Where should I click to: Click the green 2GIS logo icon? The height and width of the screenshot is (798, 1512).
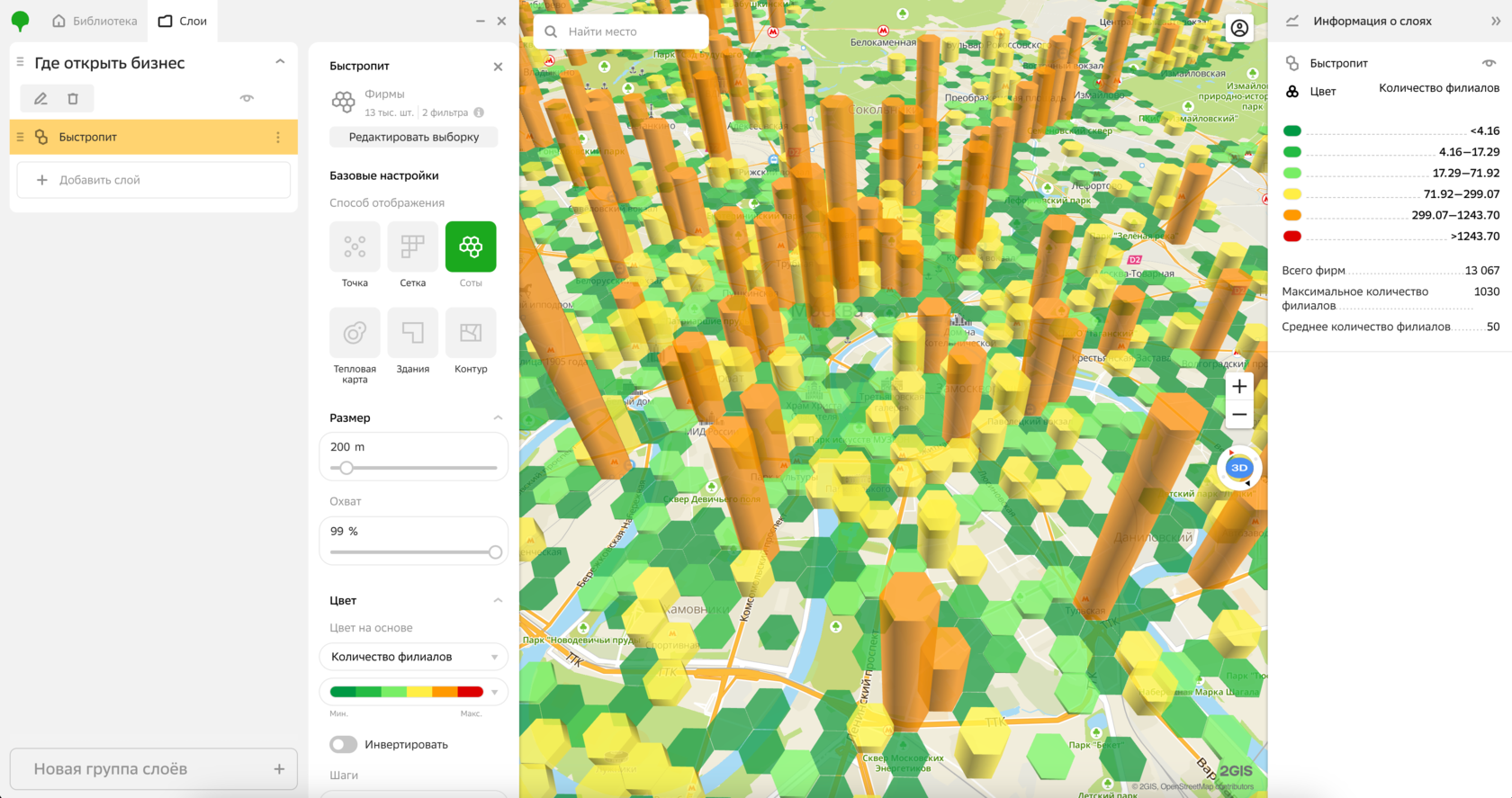[20, 21]
